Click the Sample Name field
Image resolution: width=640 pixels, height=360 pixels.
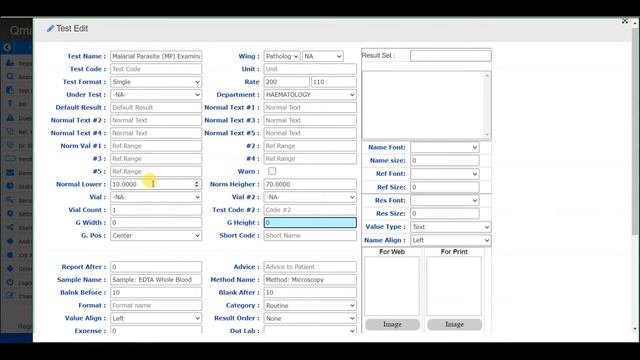[156, 280]
